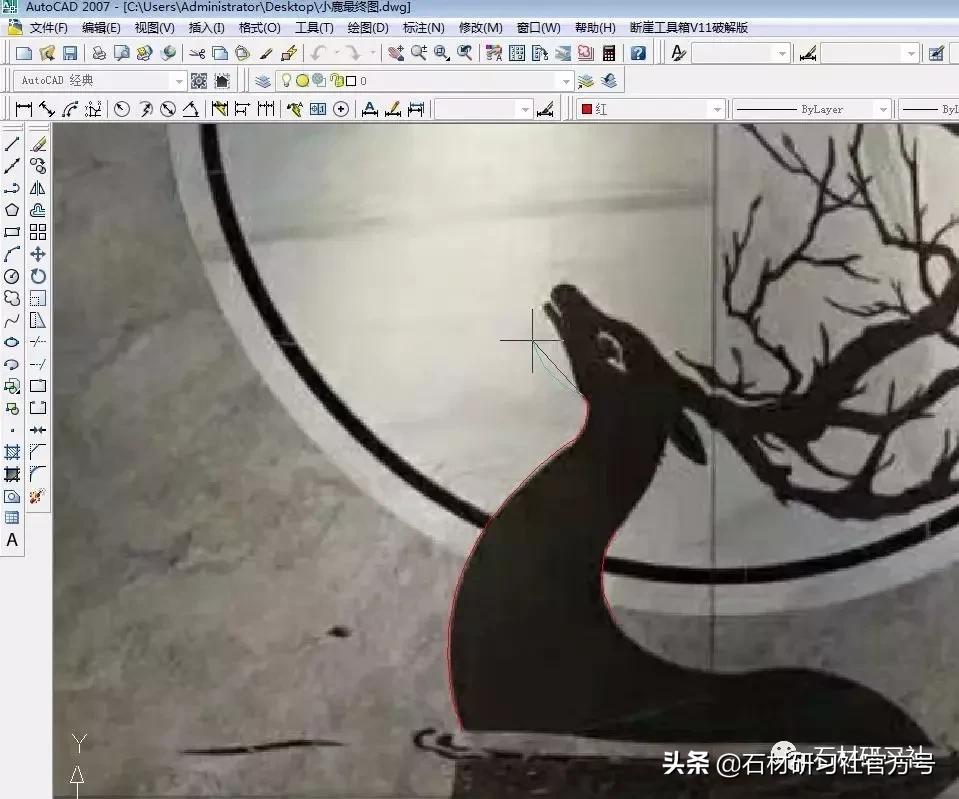Select the Polygon drawing tool
Screen dimensions: 959x799
point(12,210)
